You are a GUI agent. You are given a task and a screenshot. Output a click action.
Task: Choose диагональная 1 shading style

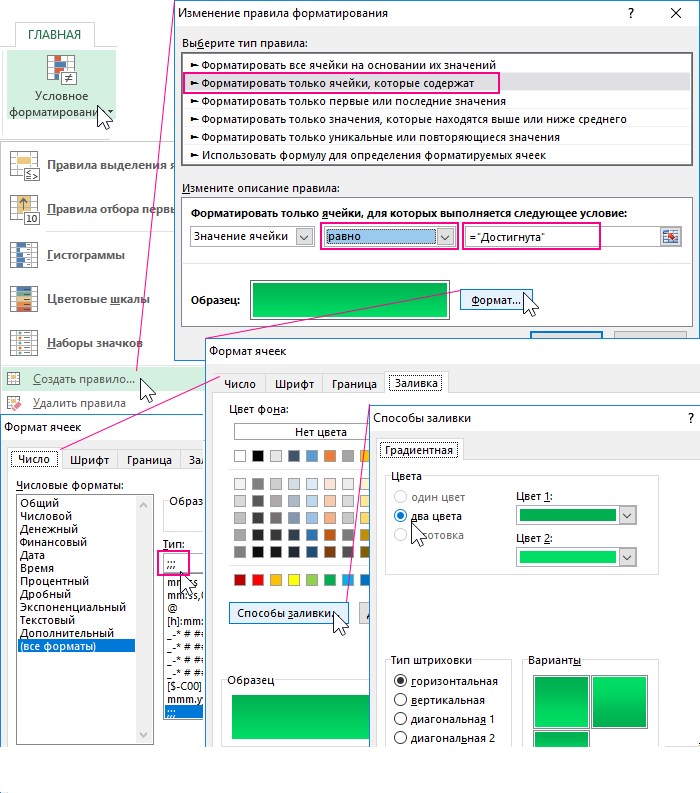point(400,719)
